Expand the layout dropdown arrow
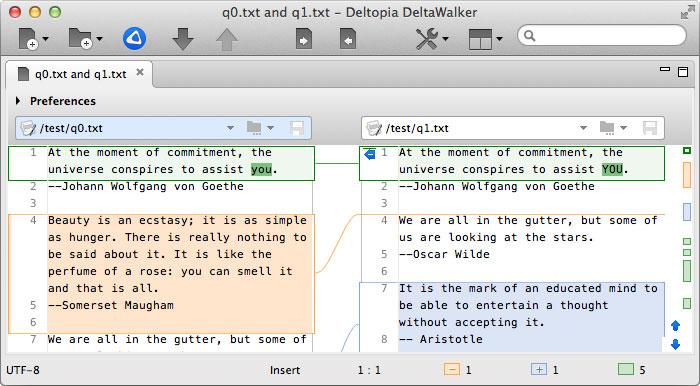The height and width of the screenshot is (386, 700). tap(500, 39)
